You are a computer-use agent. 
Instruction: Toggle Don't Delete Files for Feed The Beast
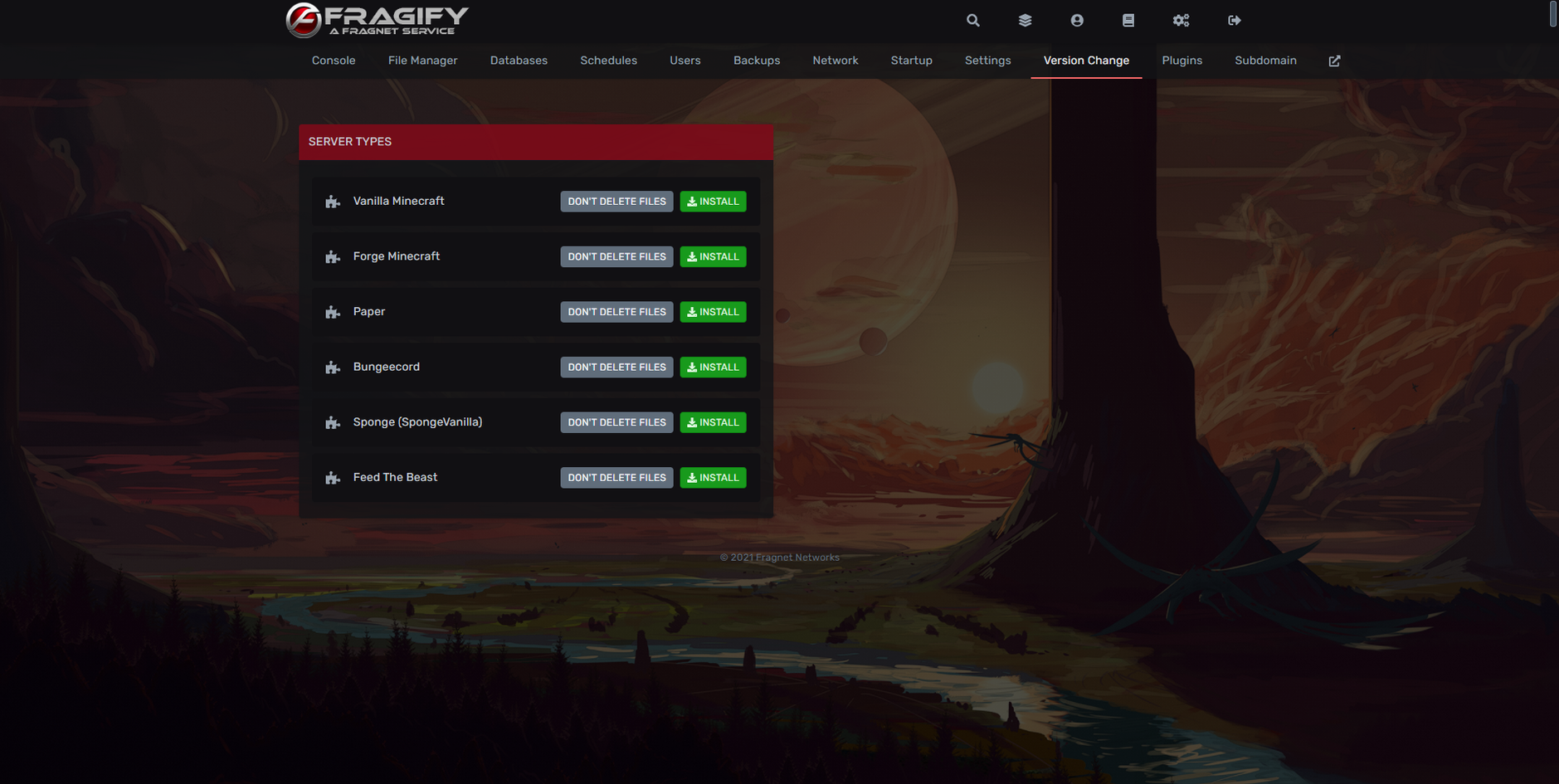(x=616, y=478)
